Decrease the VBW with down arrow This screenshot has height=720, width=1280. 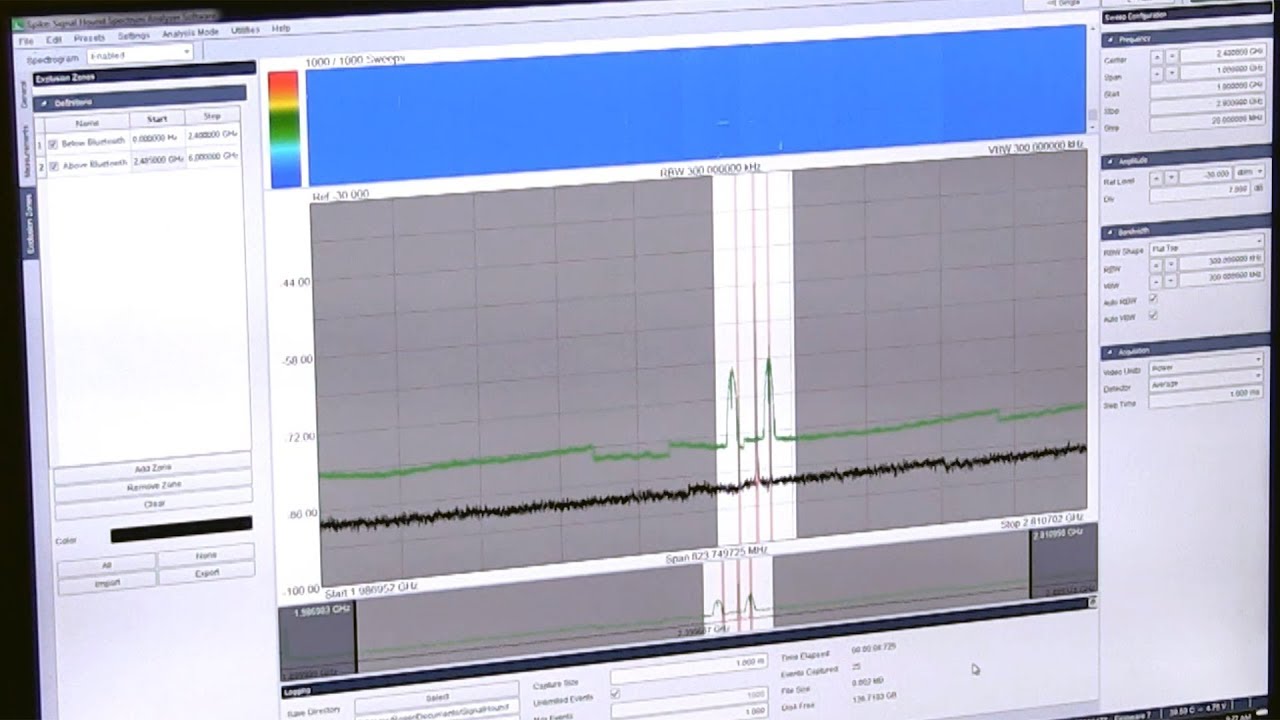pyautogui.click(x=1172, y=283)
